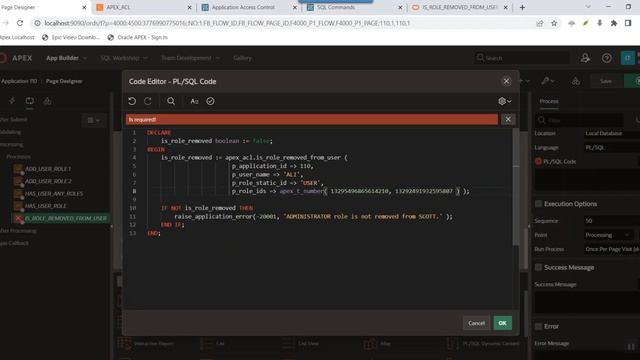Open the Team Development menu
640x360 pixels.
tap(190, 58)
